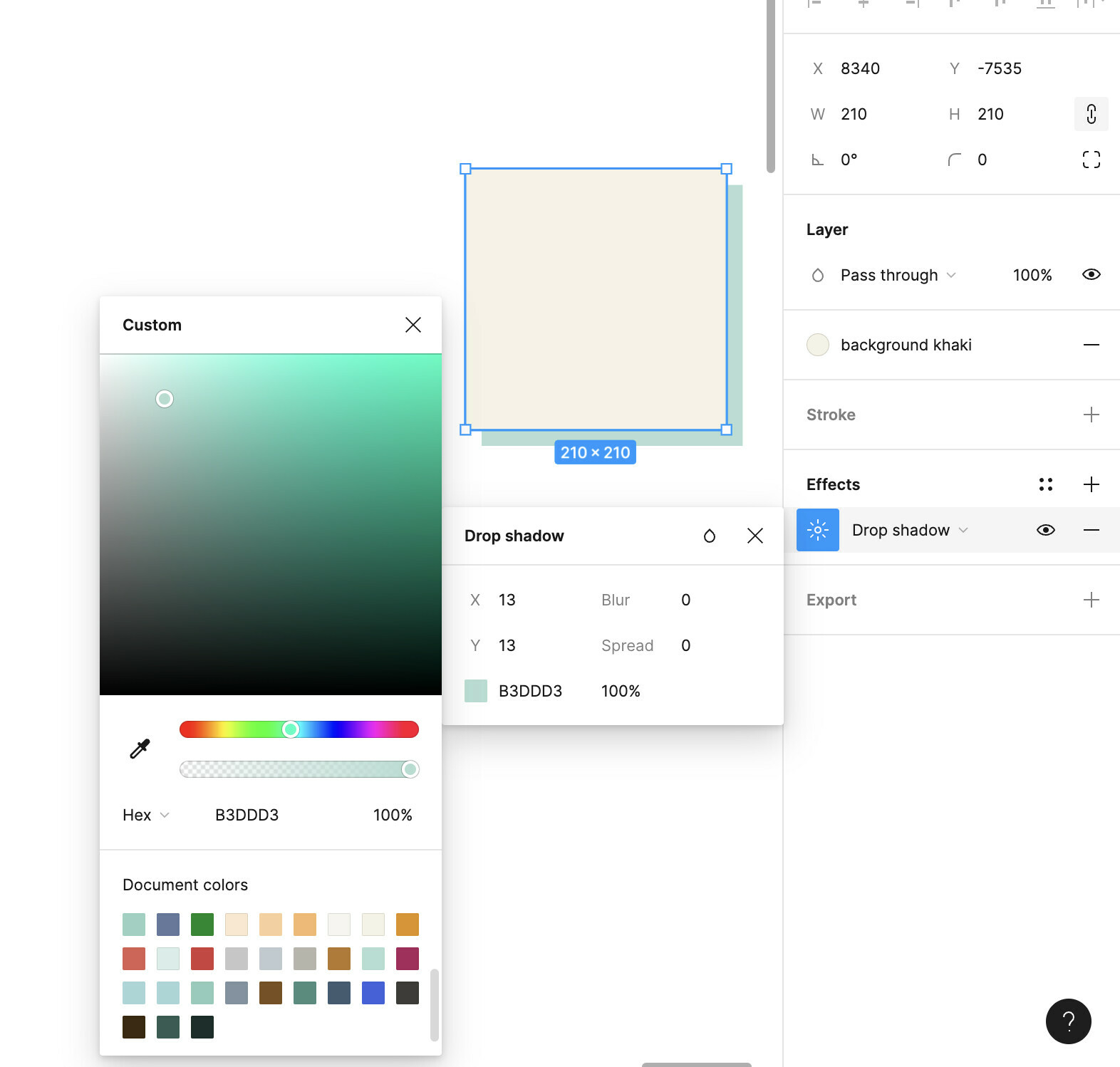Edit the height 210 field

pos(991,114)
